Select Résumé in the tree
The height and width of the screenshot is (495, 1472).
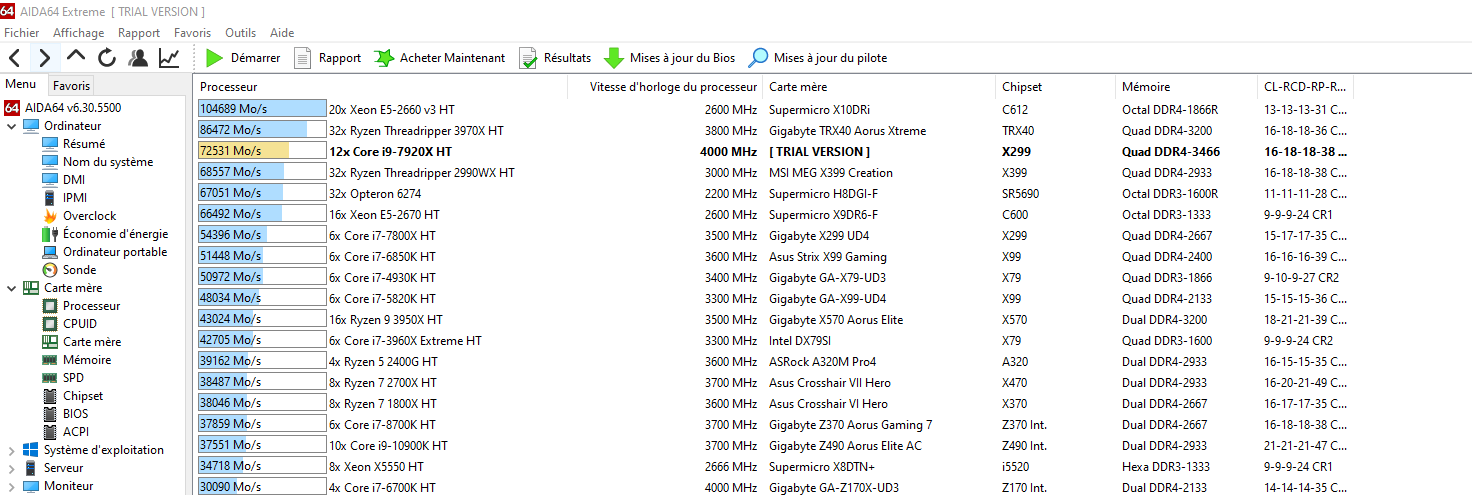73,144
